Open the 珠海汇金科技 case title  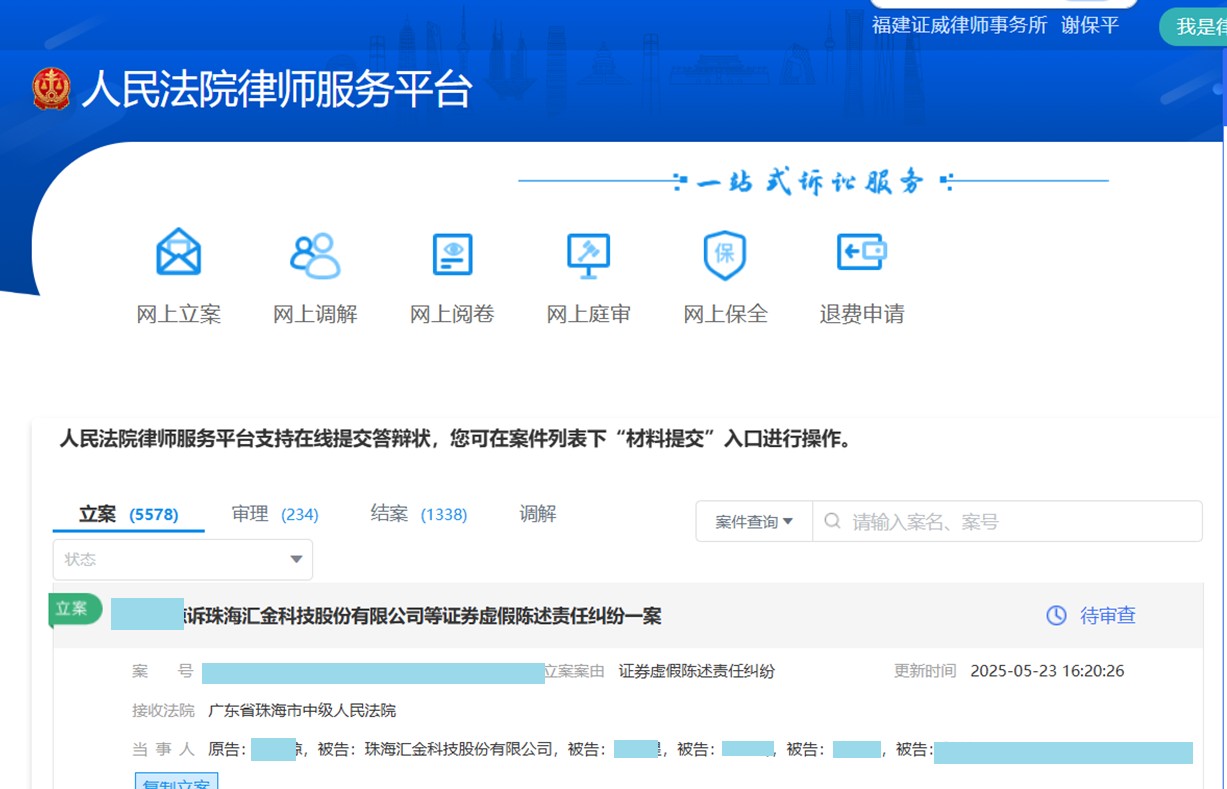(x=421, y=615)
